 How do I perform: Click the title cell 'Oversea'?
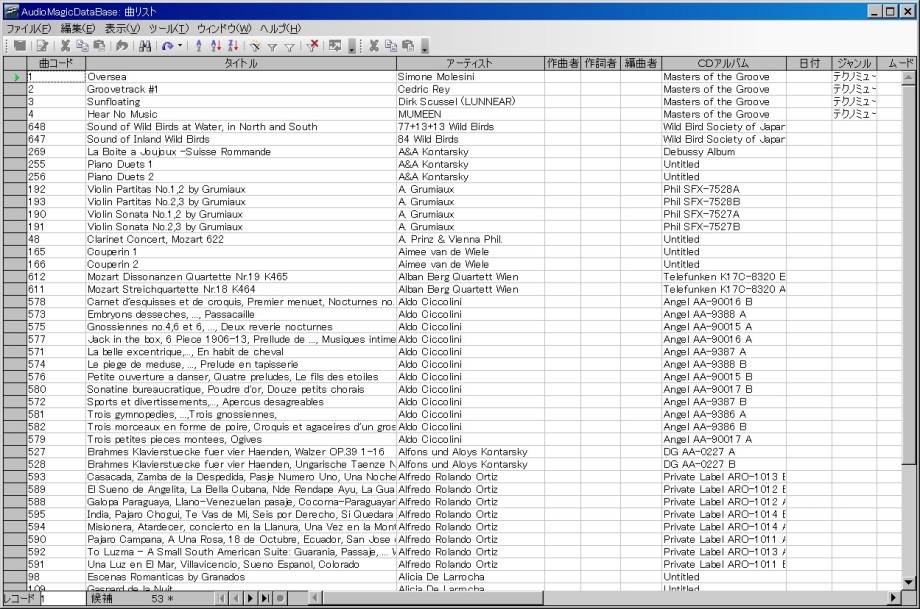pos(241,77)
